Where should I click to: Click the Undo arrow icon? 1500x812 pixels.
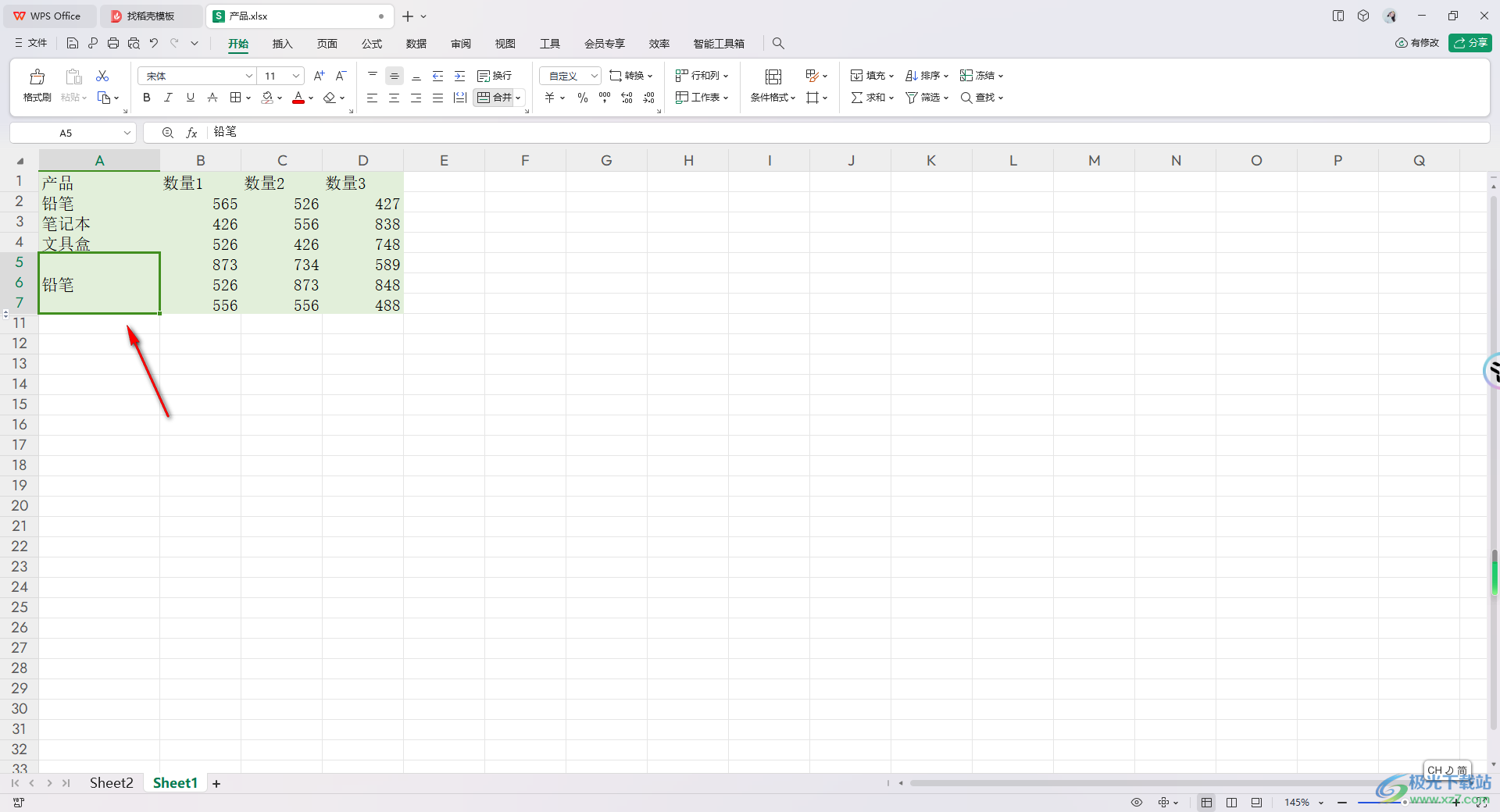(154, 43)
